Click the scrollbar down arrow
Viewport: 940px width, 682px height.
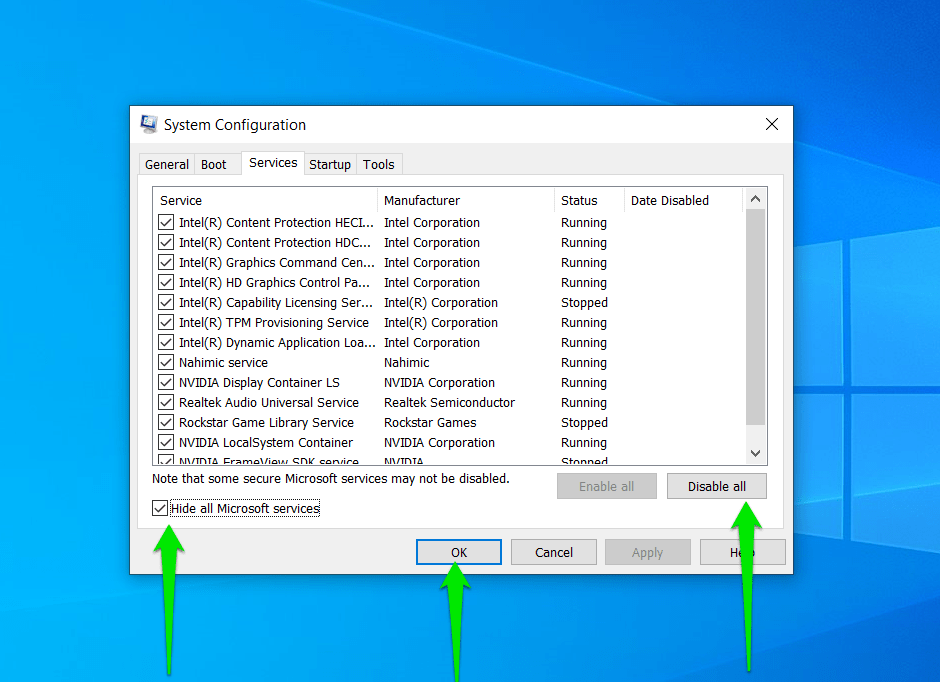click(756, 452)
